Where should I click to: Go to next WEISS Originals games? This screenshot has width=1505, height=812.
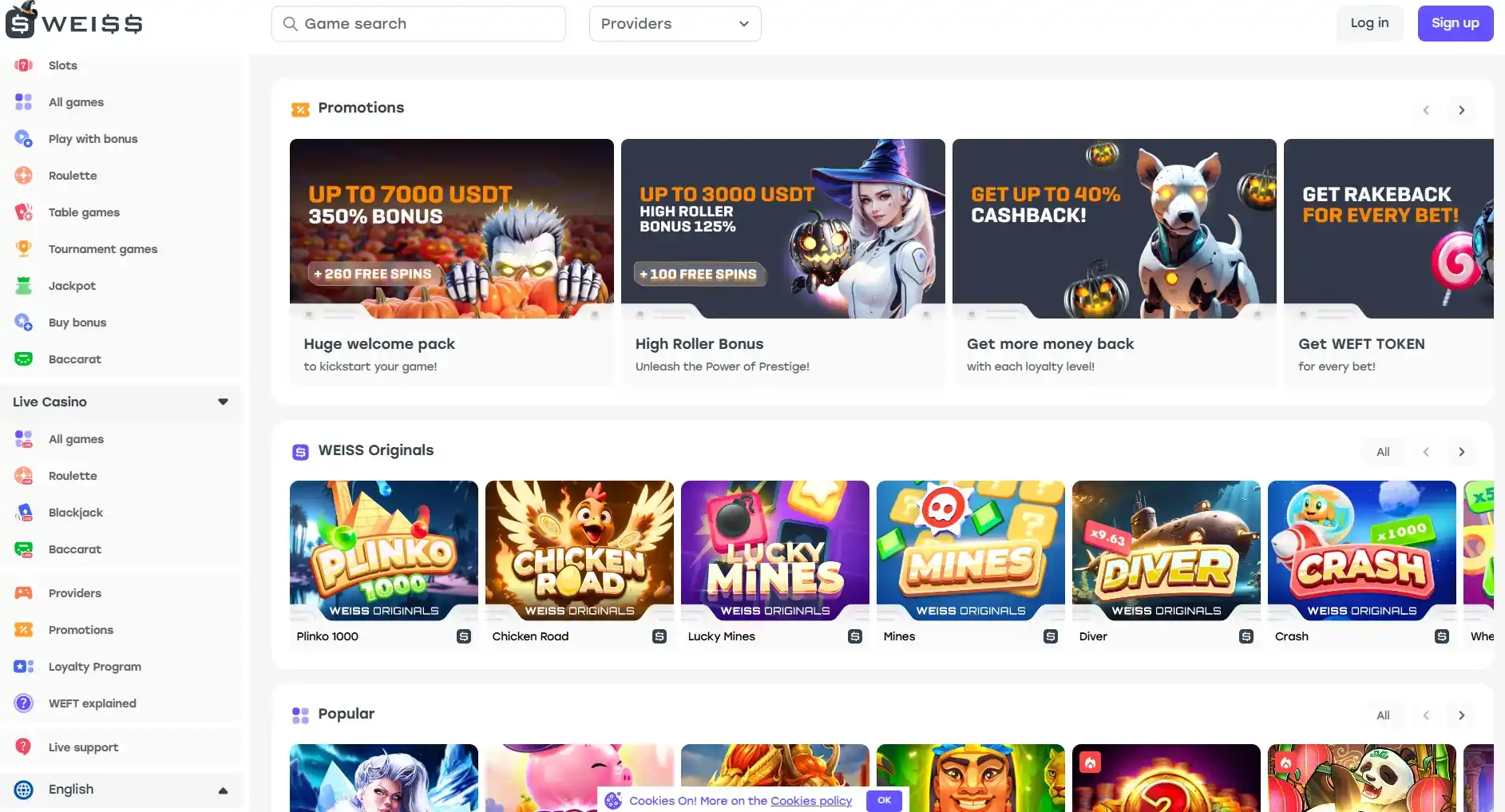(x=1461, y=452)
